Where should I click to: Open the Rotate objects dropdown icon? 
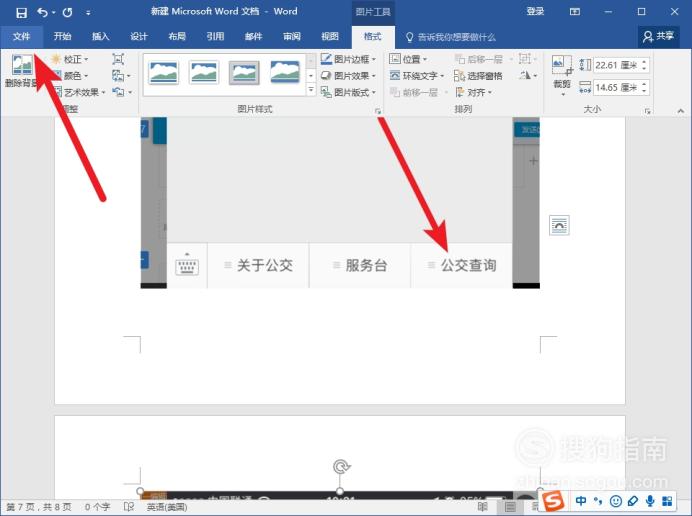coord(528,75)
